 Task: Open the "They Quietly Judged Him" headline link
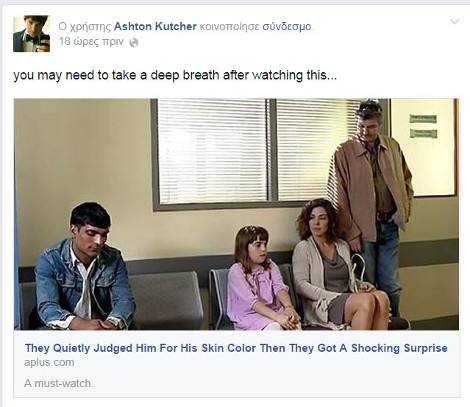click(236, 348)
